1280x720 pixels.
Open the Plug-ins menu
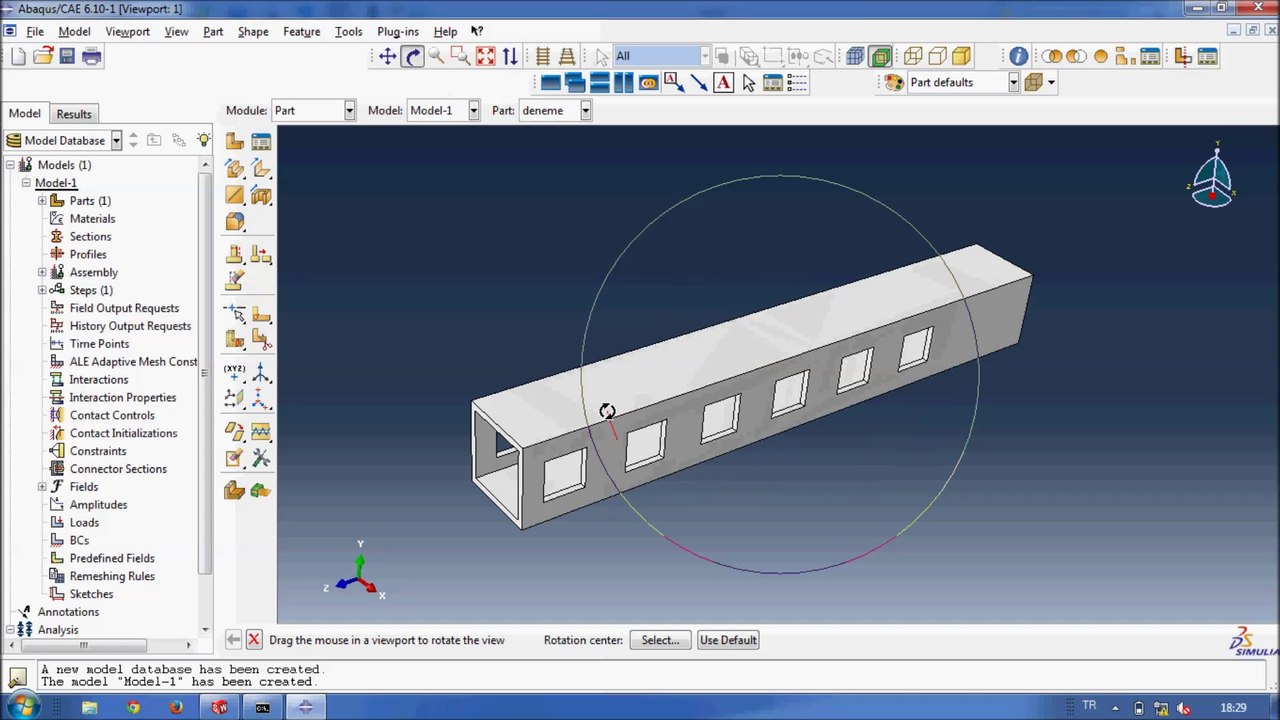click(x=398, y=32)
